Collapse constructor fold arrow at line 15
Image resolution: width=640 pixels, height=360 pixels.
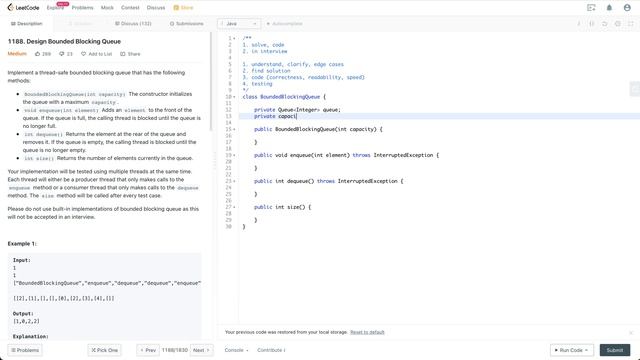click(234, 129)
